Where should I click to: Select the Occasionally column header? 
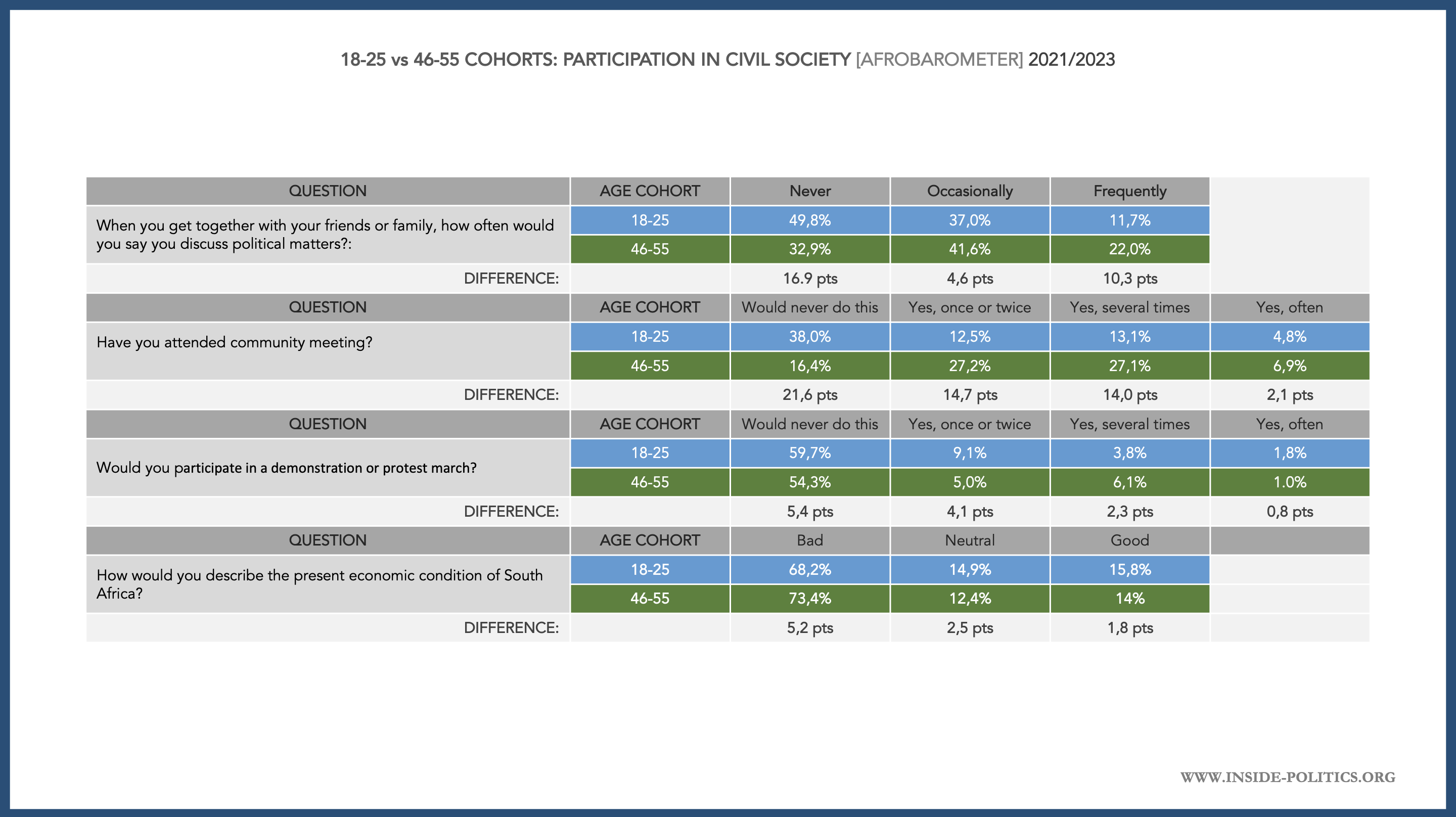click(969, 191)
